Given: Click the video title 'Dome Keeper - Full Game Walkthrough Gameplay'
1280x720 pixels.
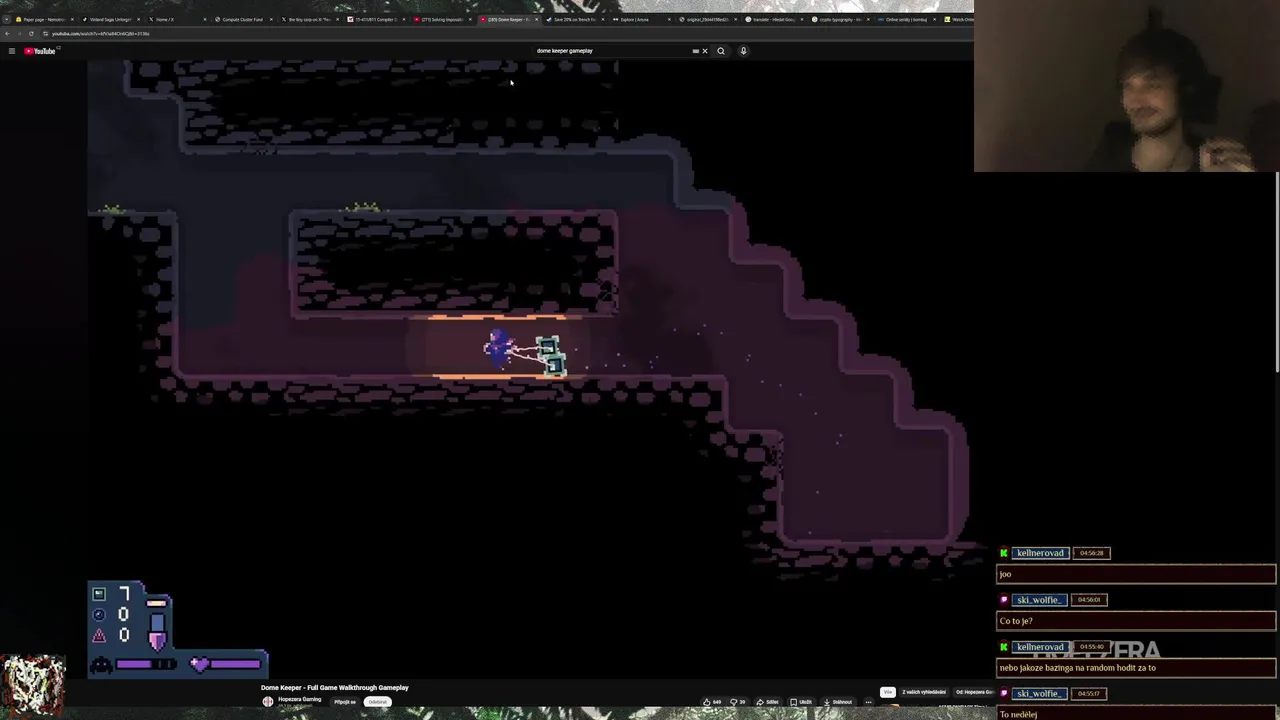Looking at the screenshot, I should (335, 688).
